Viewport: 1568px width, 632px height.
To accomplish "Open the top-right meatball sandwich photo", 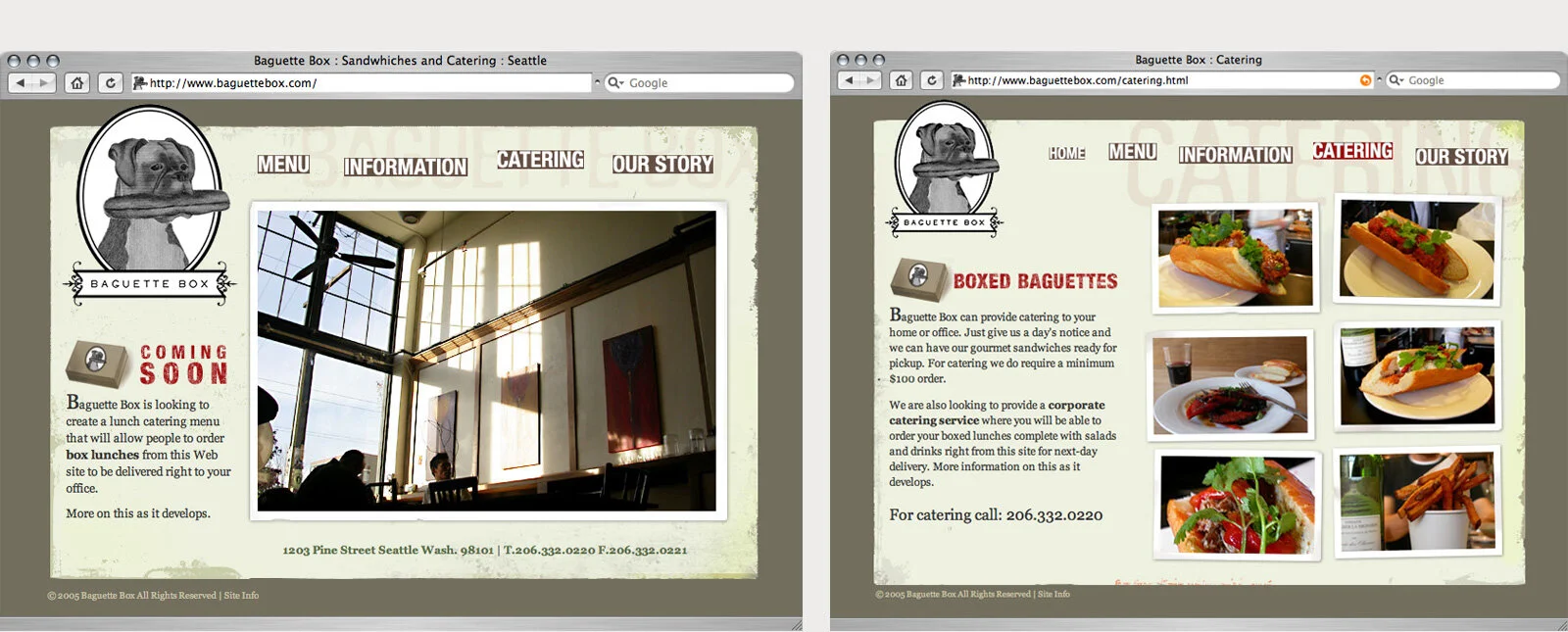I will (1417, 249).
